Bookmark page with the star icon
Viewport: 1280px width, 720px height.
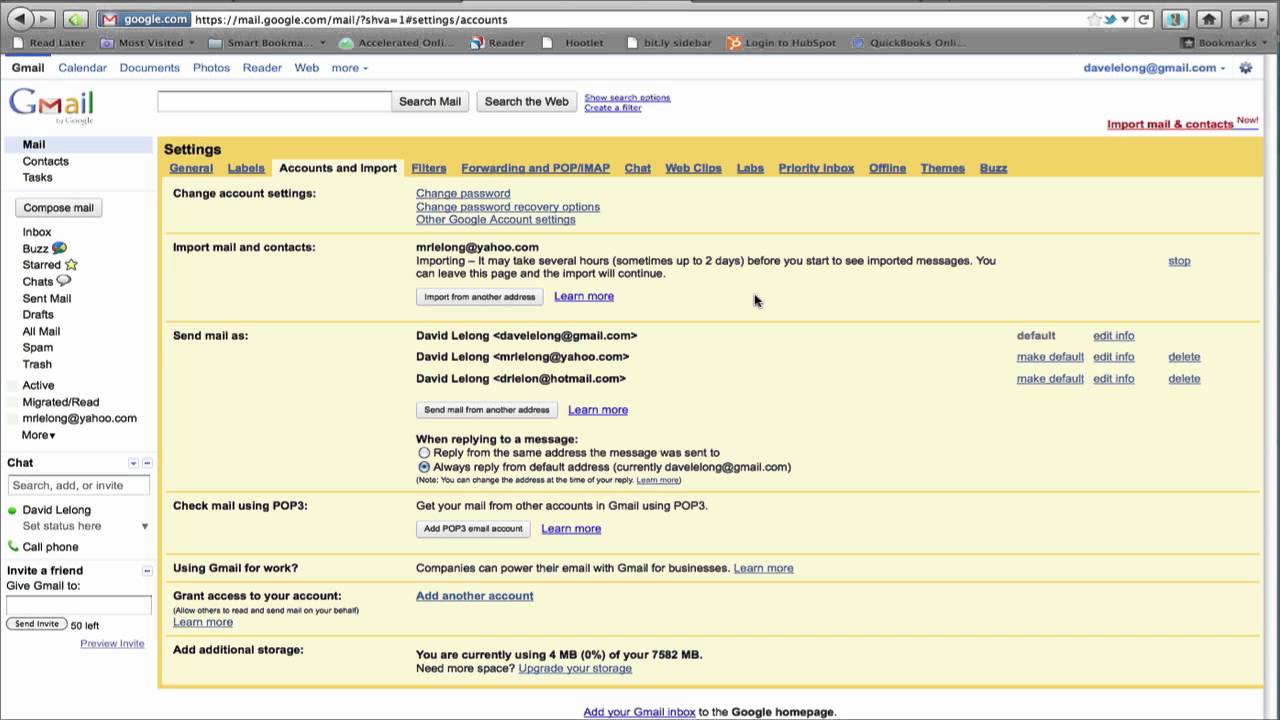pos(1094,19)
